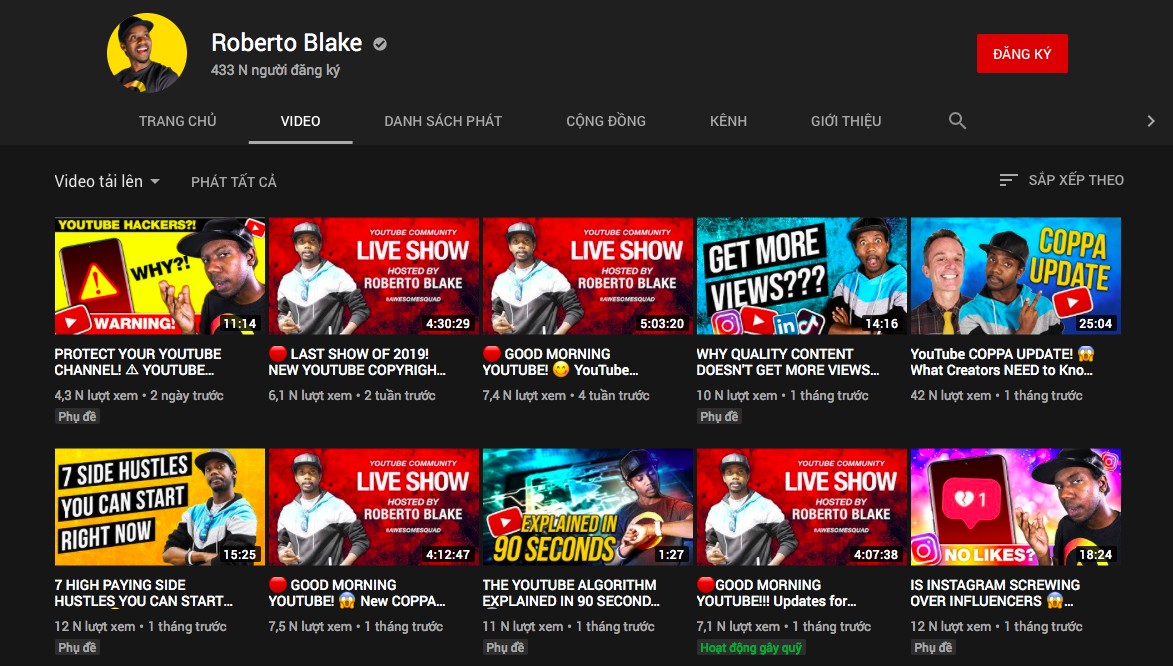
Task: Open the 4:07:38 Live Show thumbnail
Action: pos(802,507)
